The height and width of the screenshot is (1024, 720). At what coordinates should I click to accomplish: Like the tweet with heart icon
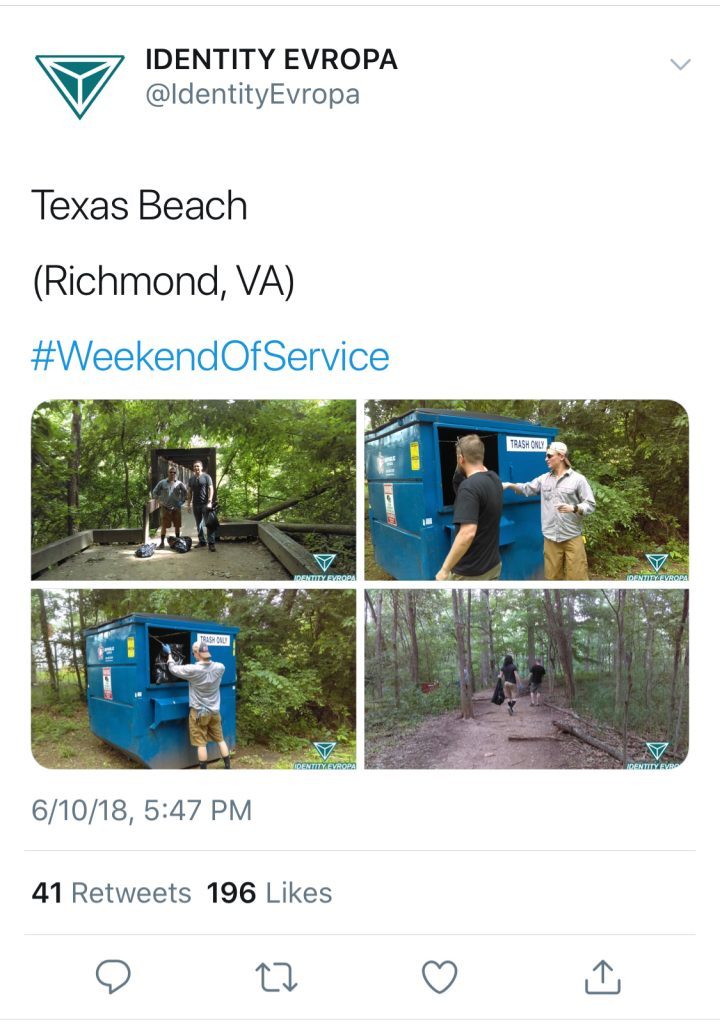[x=439, y=977]
